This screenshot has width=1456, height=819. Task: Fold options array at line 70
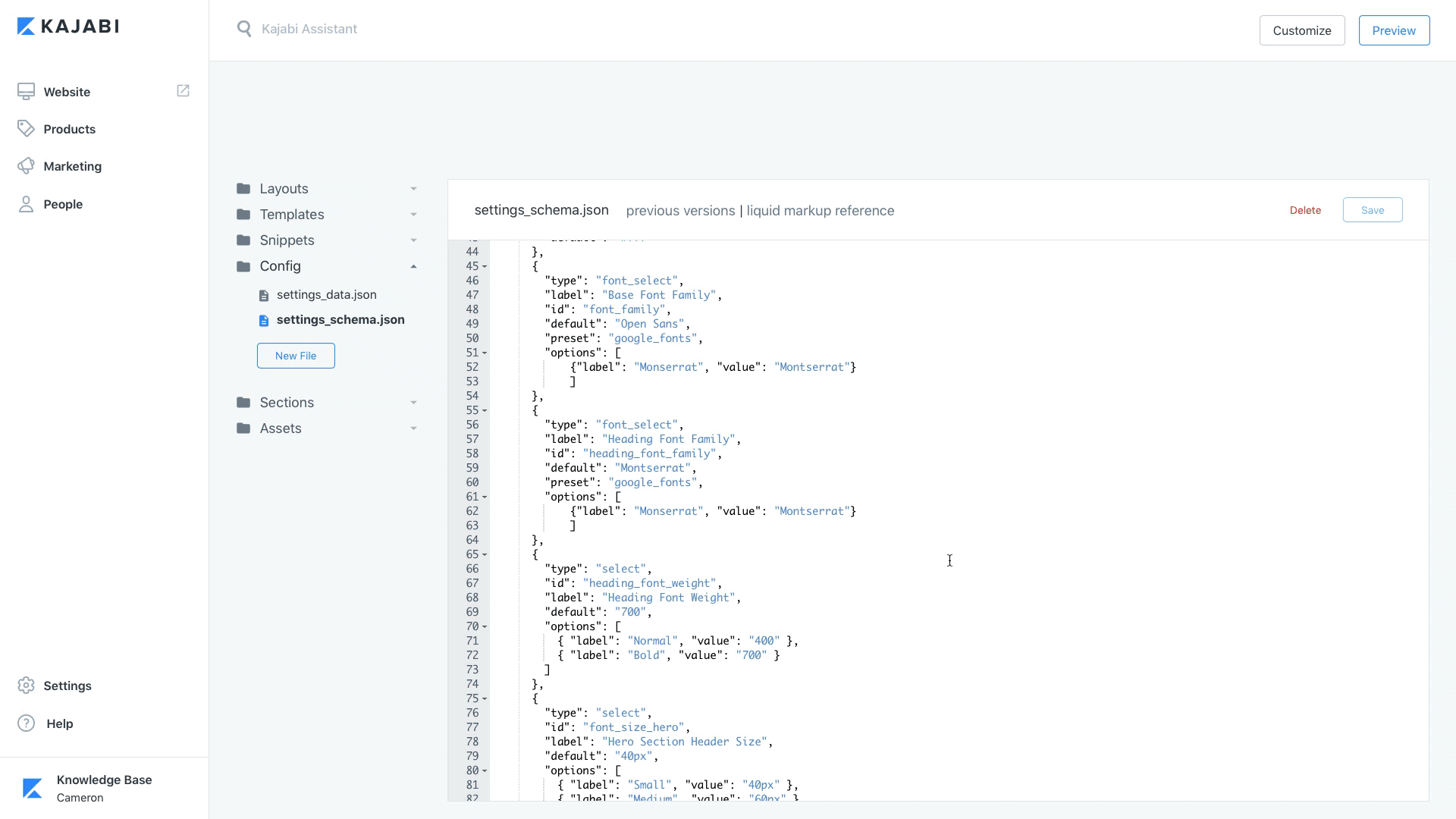click(x=485, y=627)
